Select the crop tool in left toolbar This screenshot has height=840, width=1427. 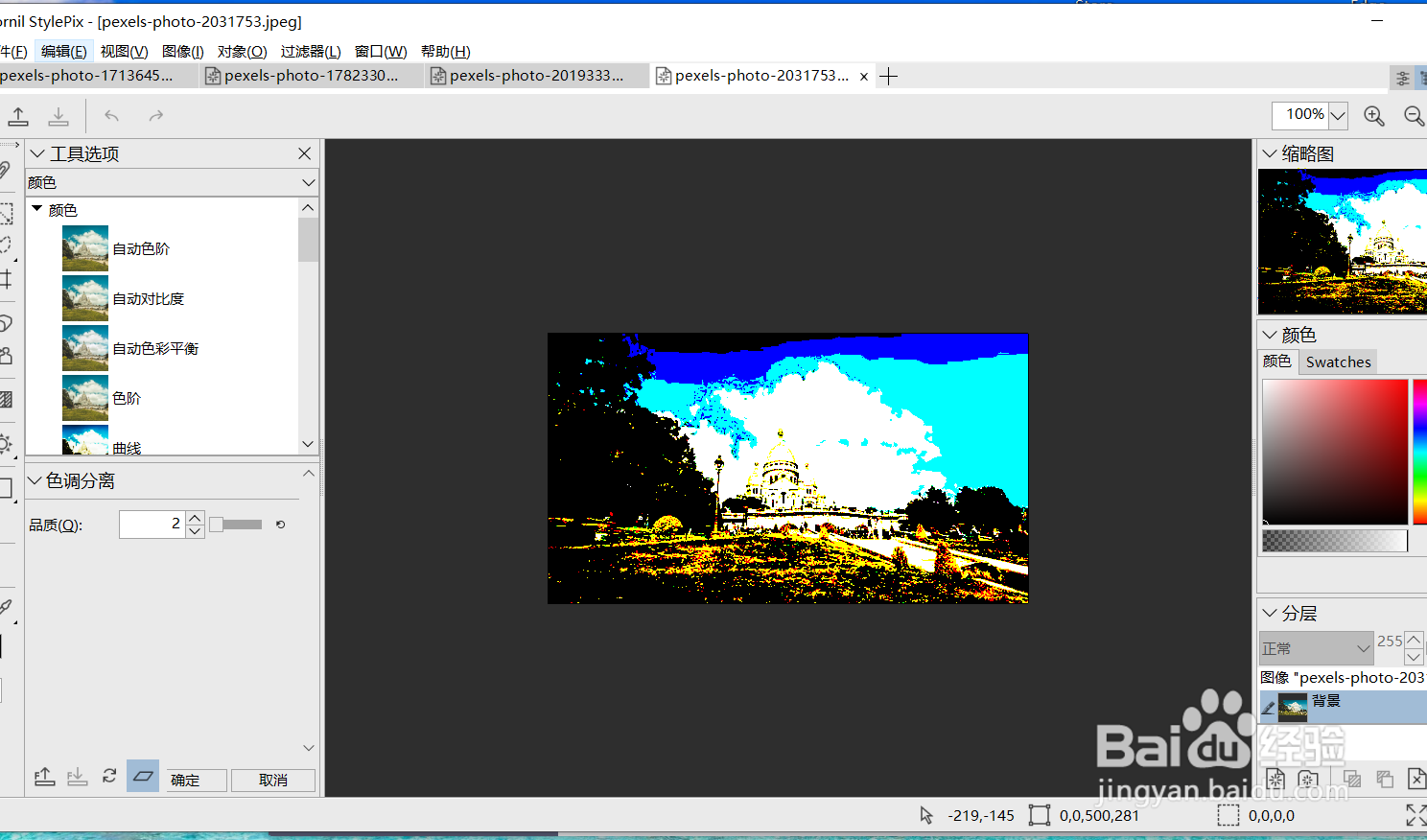(6, 279)
